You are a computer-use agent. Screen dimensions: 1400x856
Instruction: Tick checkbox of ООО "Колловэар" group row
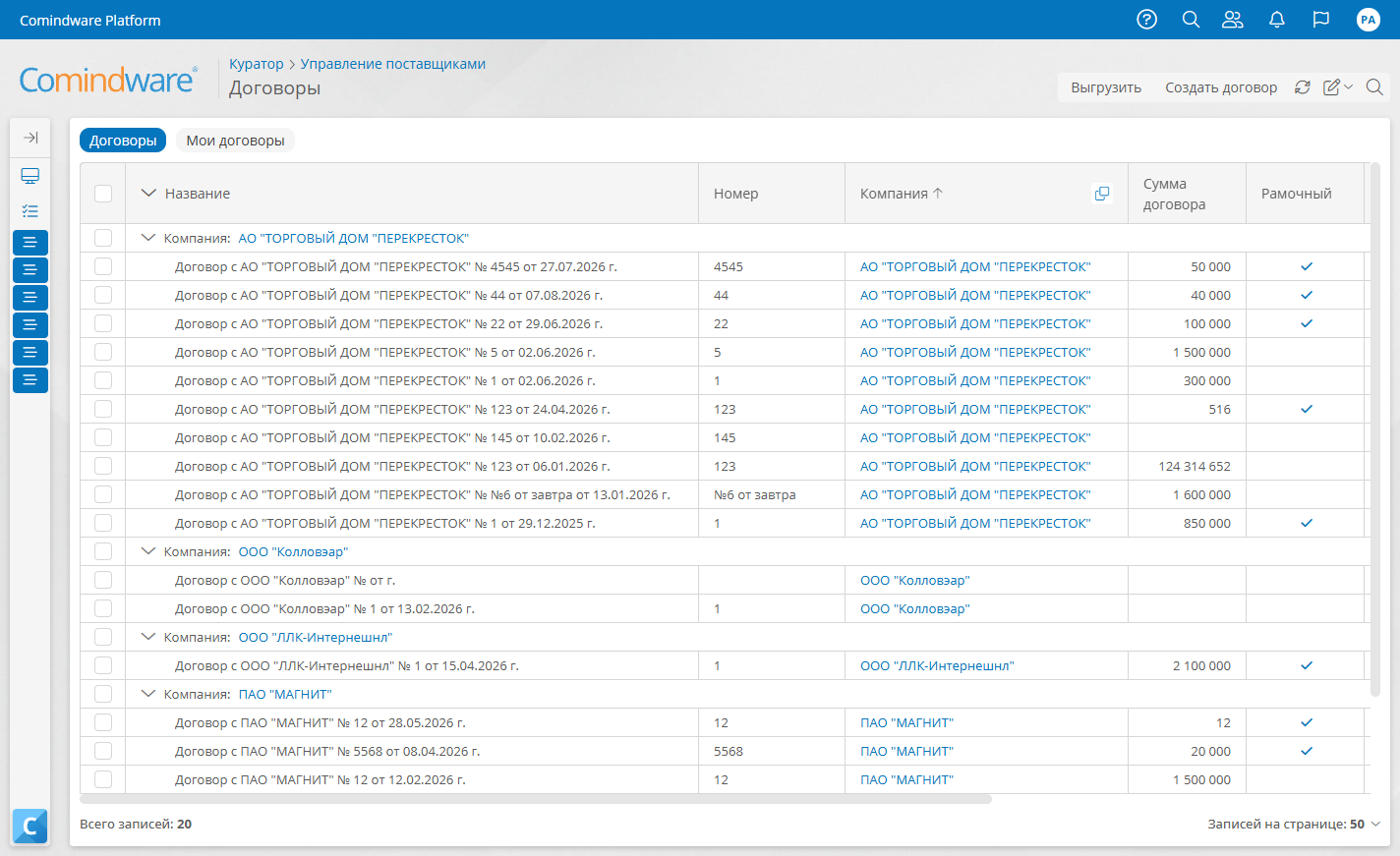click(103, 551)
